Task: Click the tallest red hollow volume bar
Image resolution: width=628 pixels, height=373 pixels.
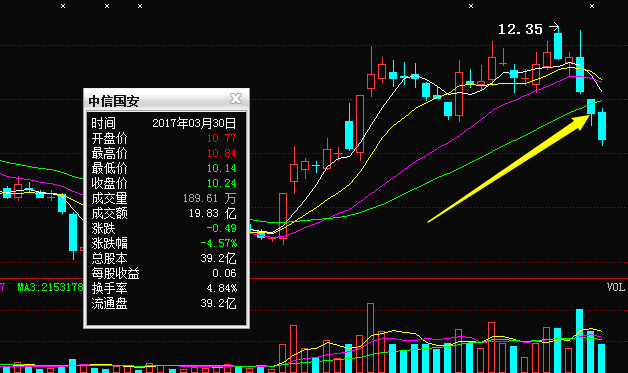Action: 370,338
